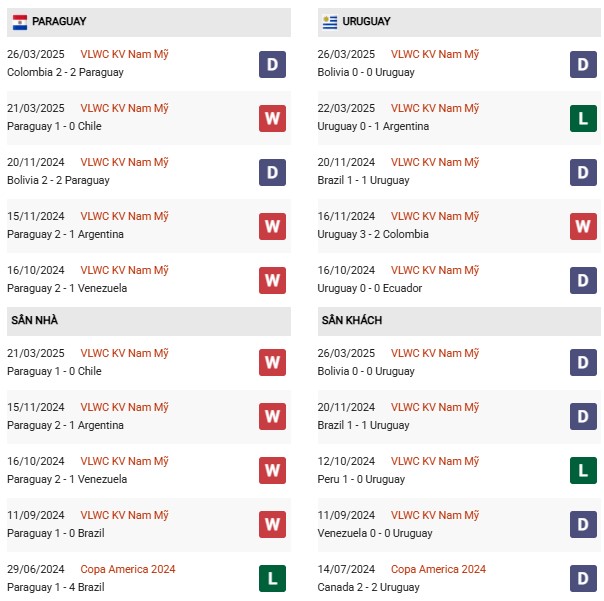Click L badge for Paraguay 1 - 4 Brazil
This screenshot has width=604, height=601.
coord(272,578)
